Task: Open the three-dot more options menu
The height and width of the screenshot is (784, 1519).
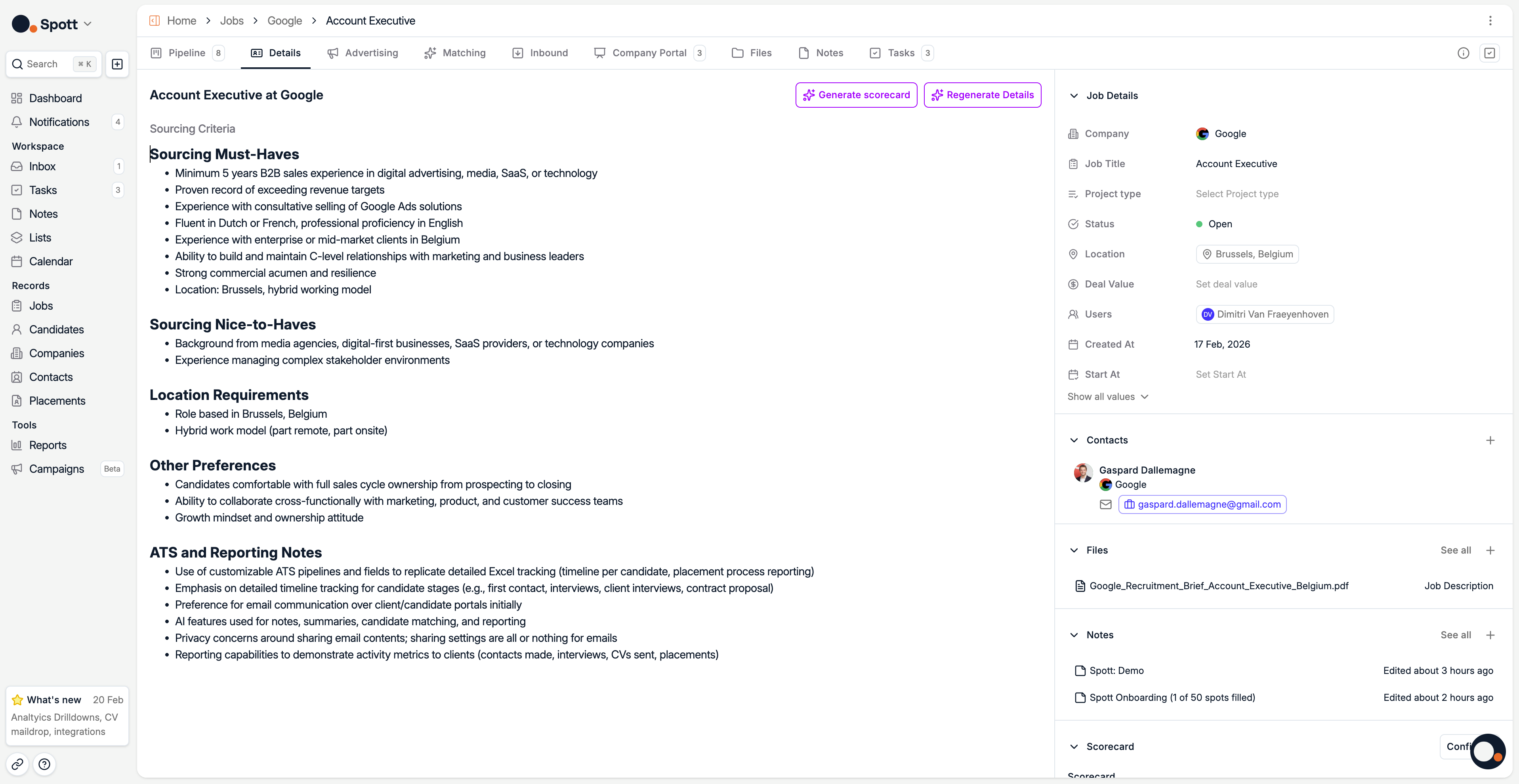Action: 1490,21
